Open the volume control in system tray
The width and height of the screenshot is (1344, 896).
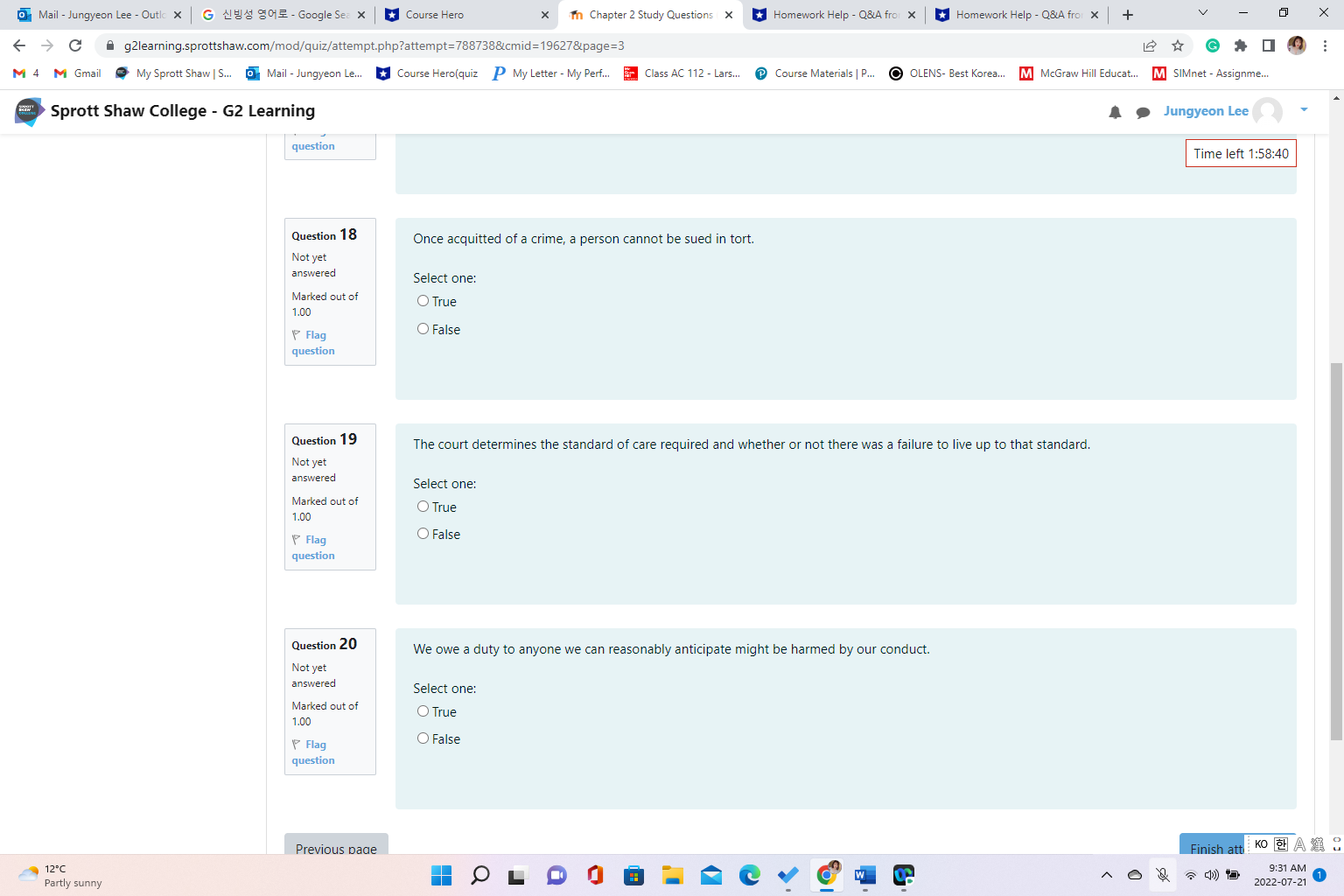pos(1212,875)
